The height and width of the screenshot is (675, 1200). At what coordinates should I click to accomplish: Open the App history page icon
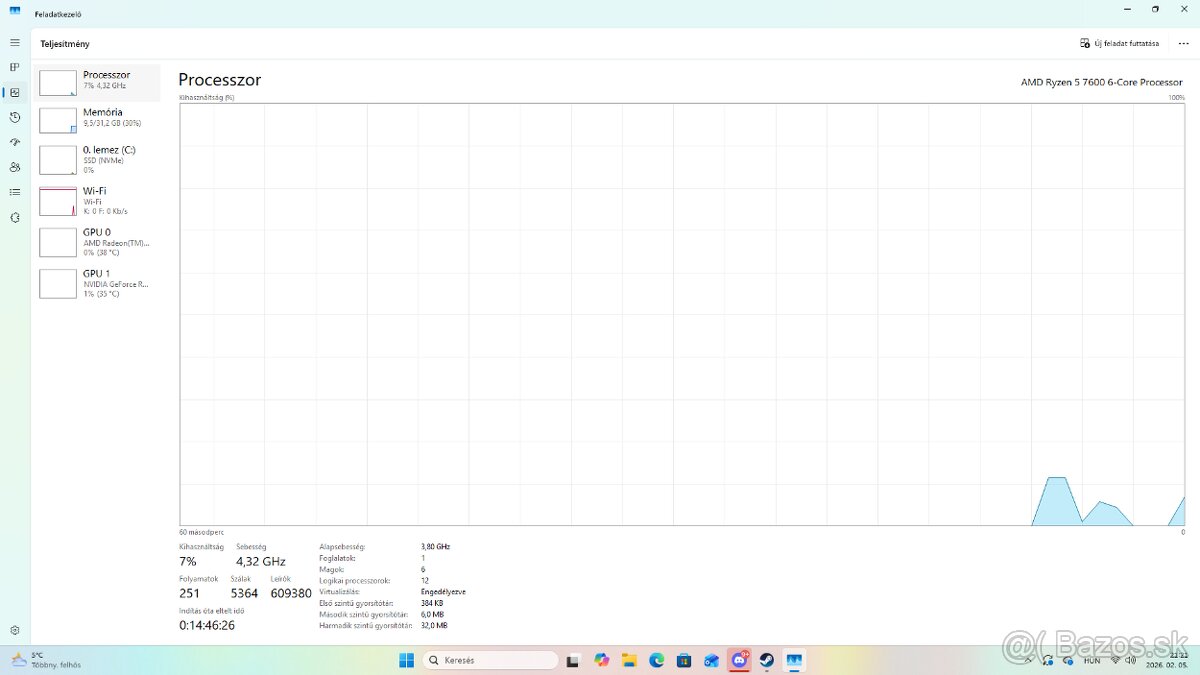coord(14,118)
